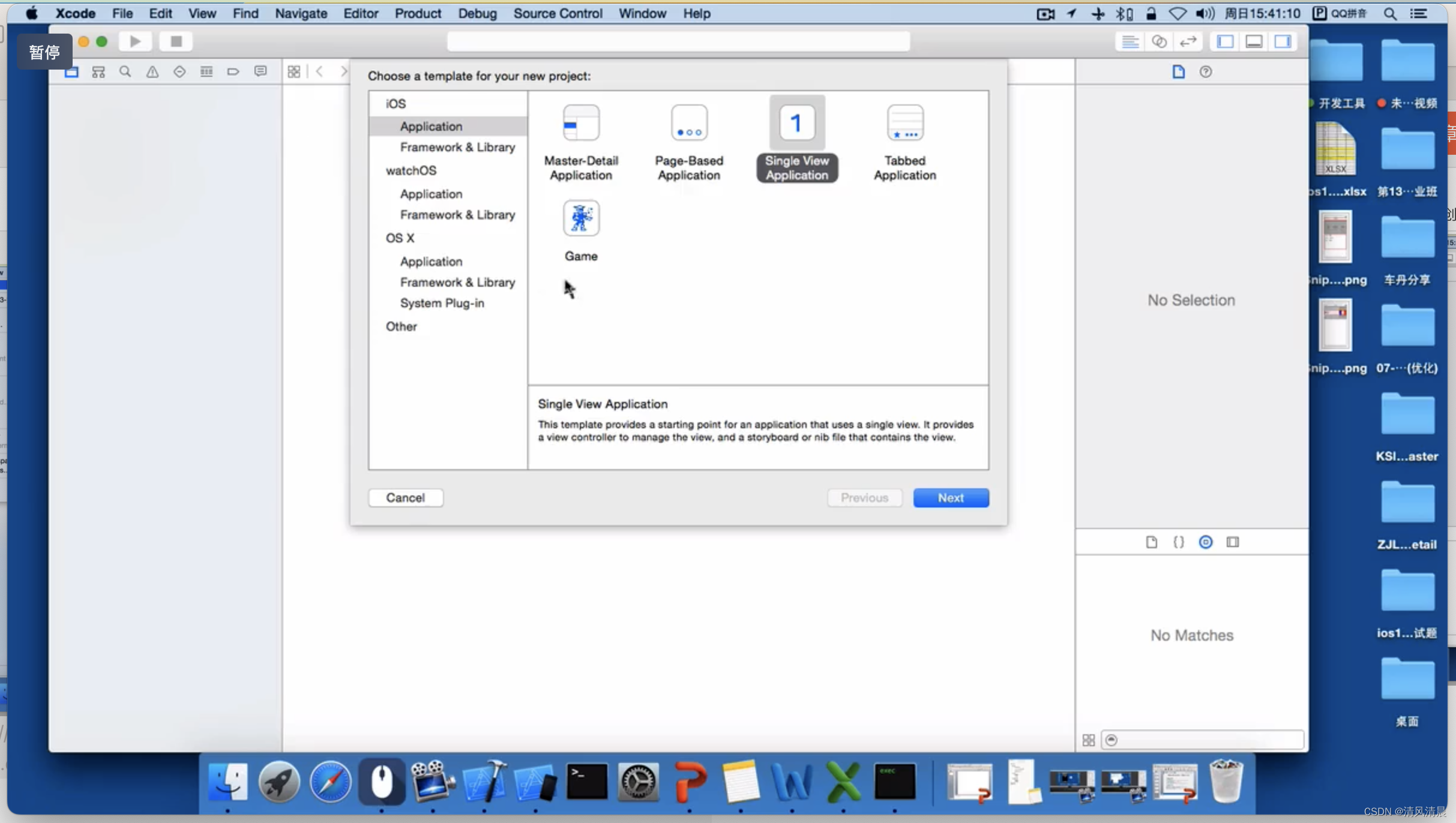Open Spotlight search in menu bar
Viewport: 1456px width, 823px height.
pyautogui.click(x=1390, y=13)
